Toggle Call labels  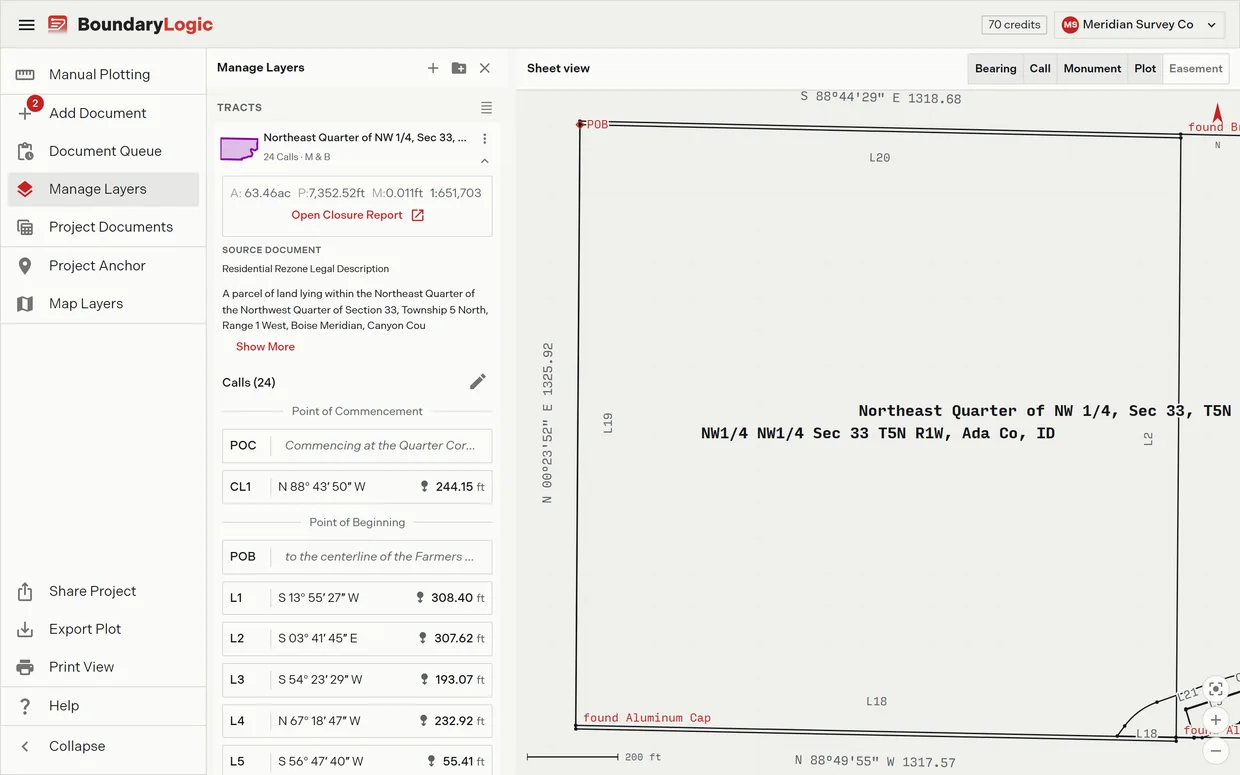[x=1040, y=69]
